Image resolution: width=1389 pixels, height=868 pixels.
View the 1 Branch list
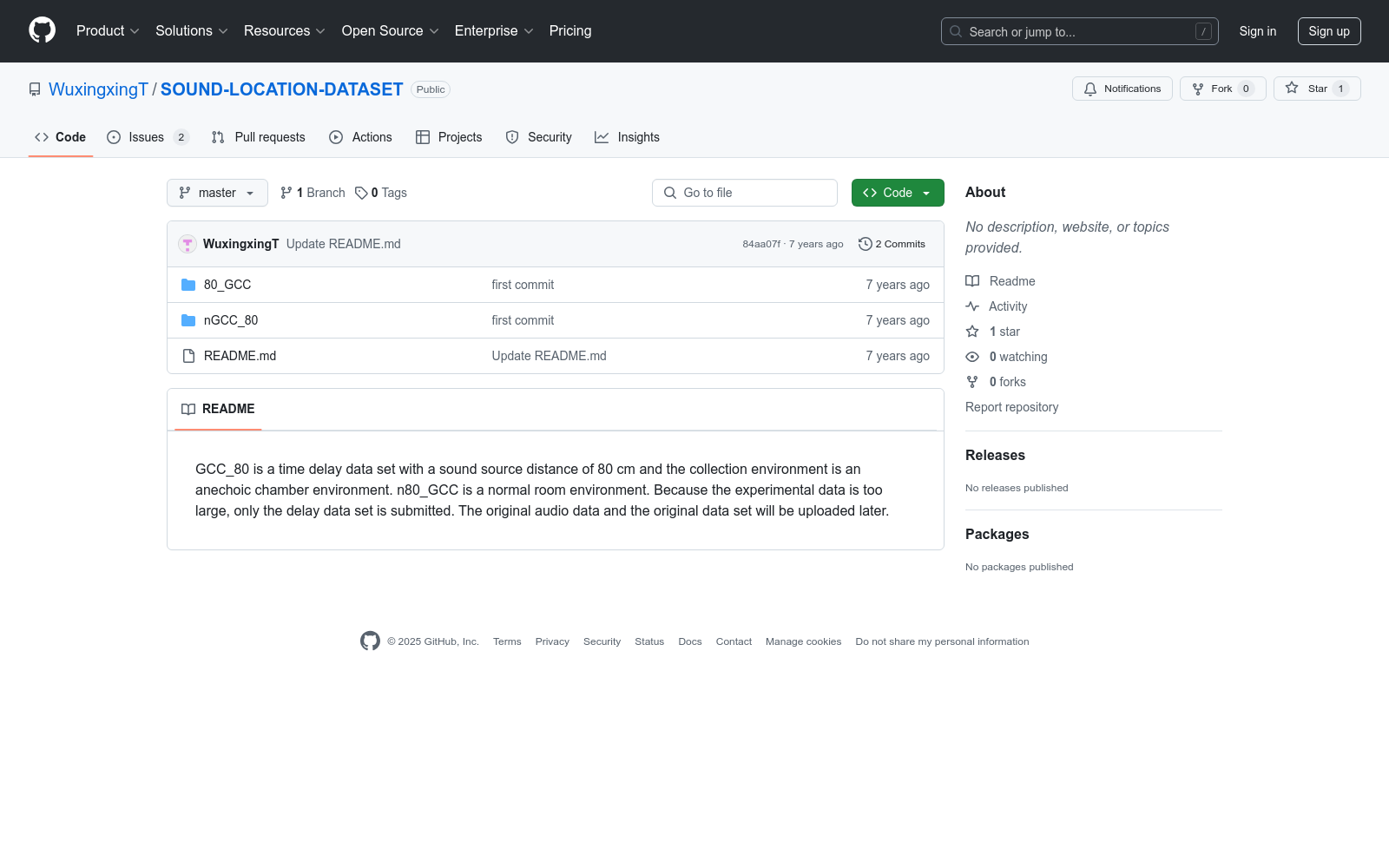pyautogui.click(x=313, y=193)
